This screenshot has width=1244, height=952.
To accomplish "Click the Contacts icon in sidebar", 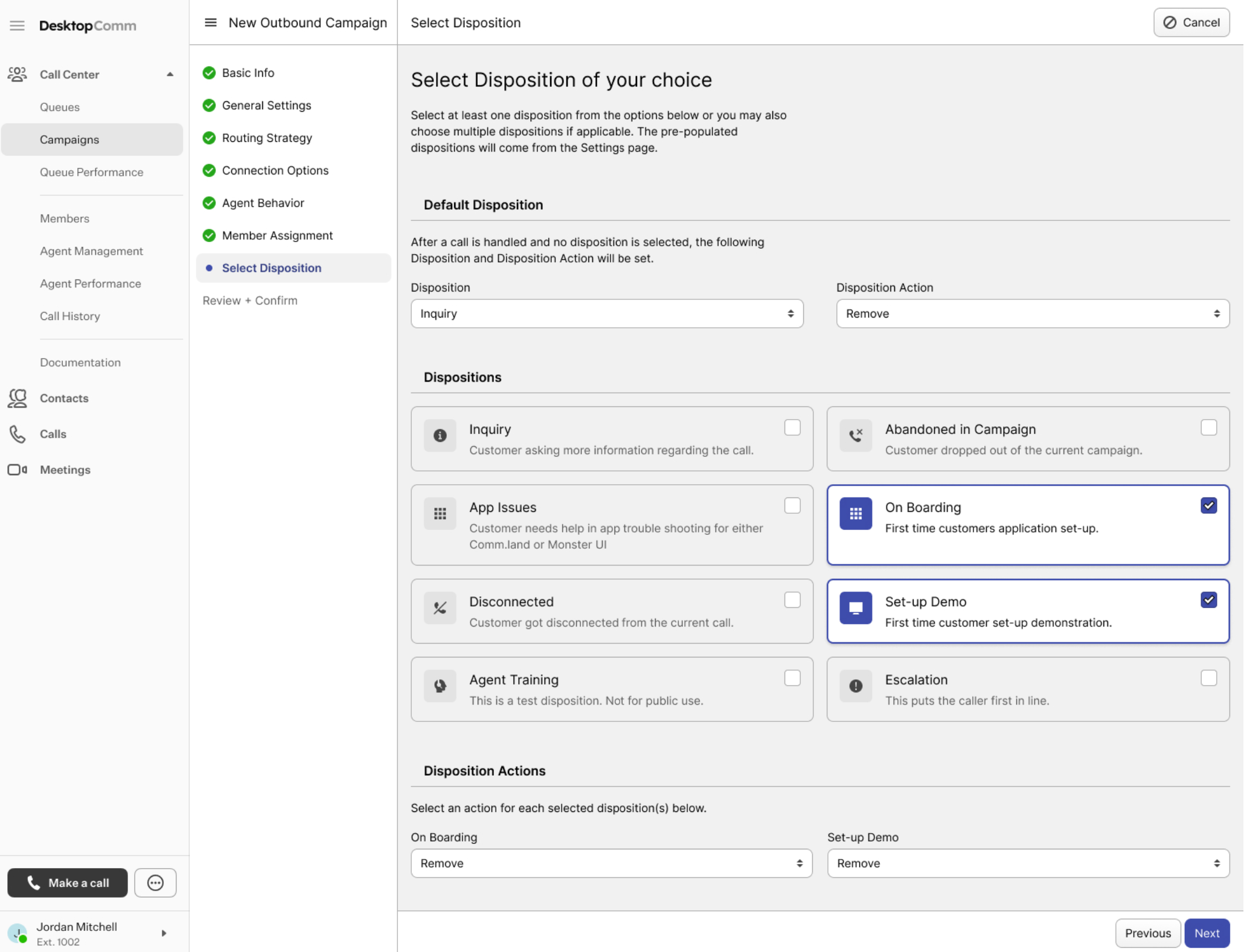I will (x=18, y=398).
